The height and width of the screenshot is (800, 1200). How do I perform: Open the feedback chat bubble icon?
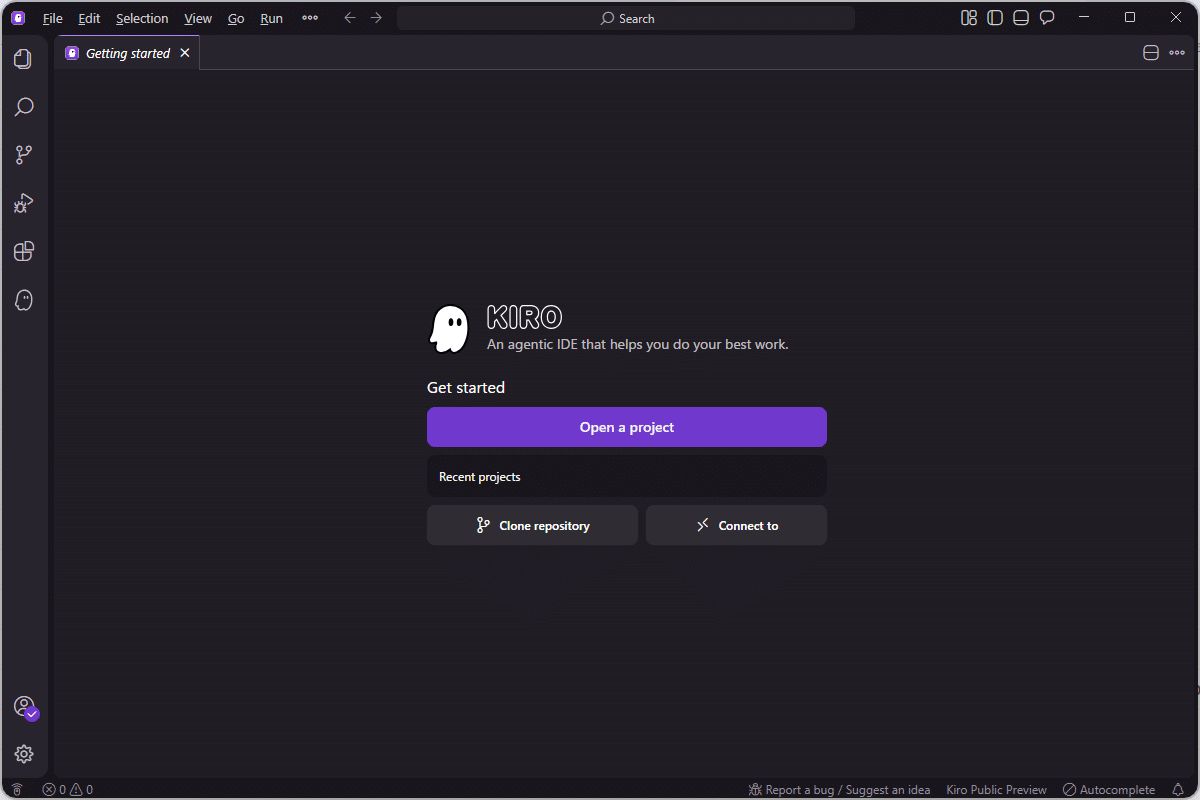1046,17
